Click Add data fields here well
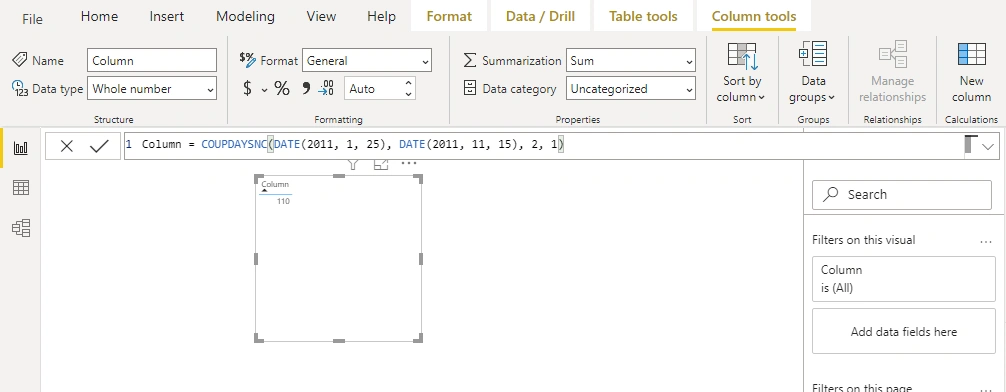 [x=903, y=331]
